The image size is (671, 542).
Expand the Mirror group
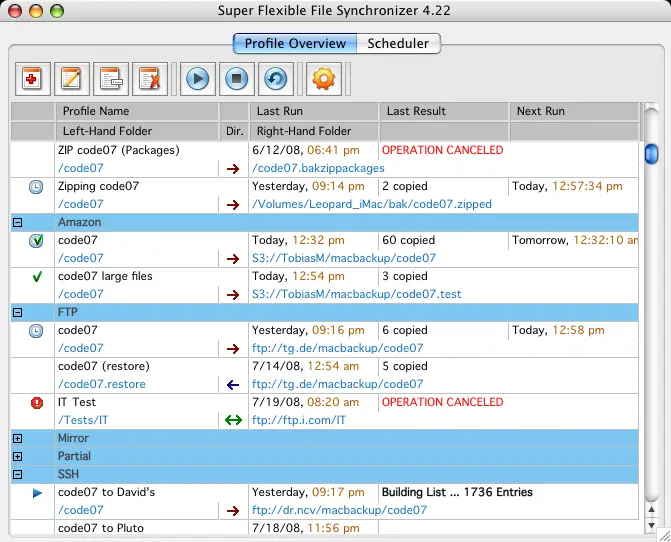pos(18,438)
